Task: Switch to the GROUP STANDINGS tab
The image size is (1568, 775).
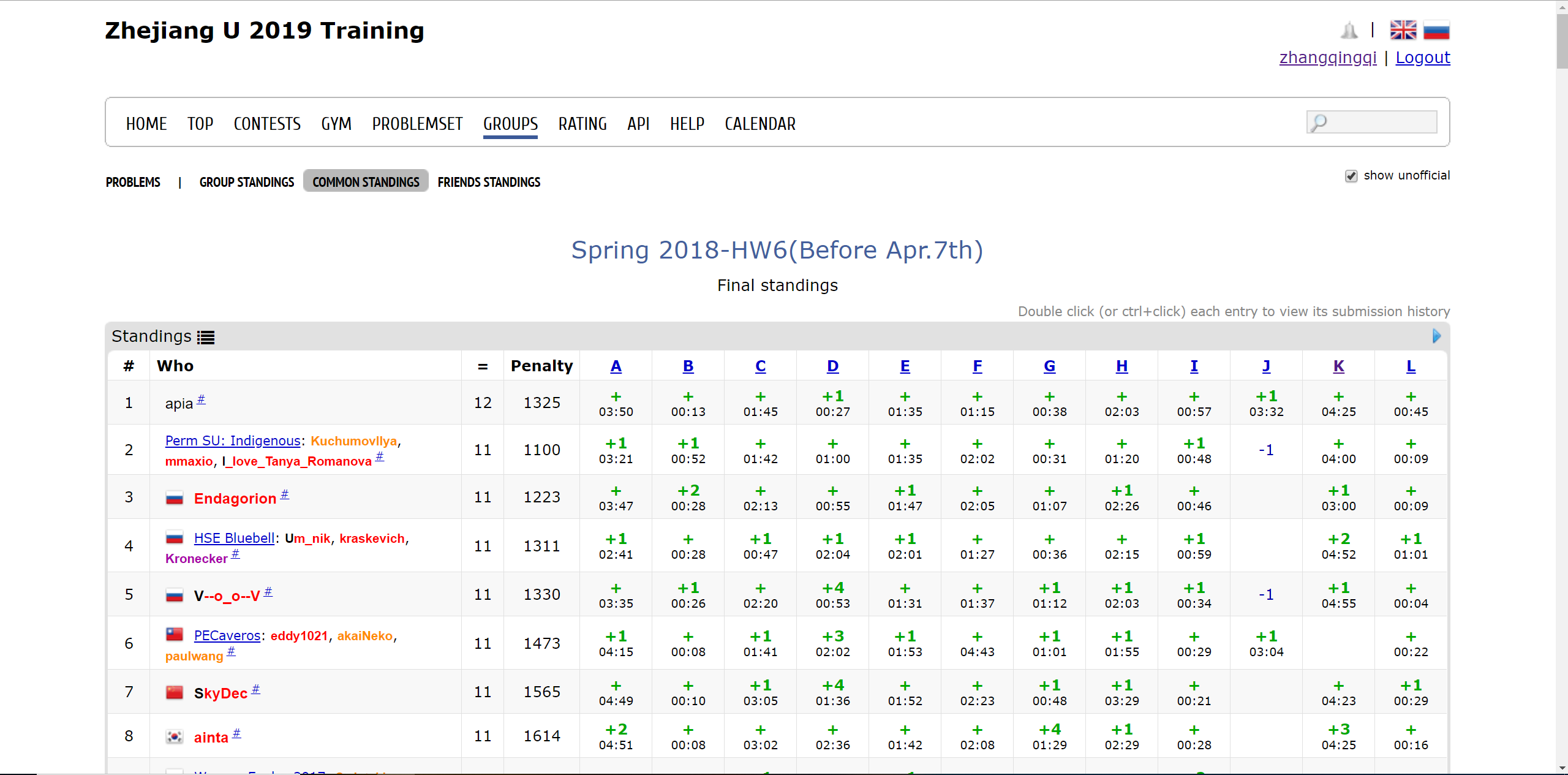Action: click(247, 182)
